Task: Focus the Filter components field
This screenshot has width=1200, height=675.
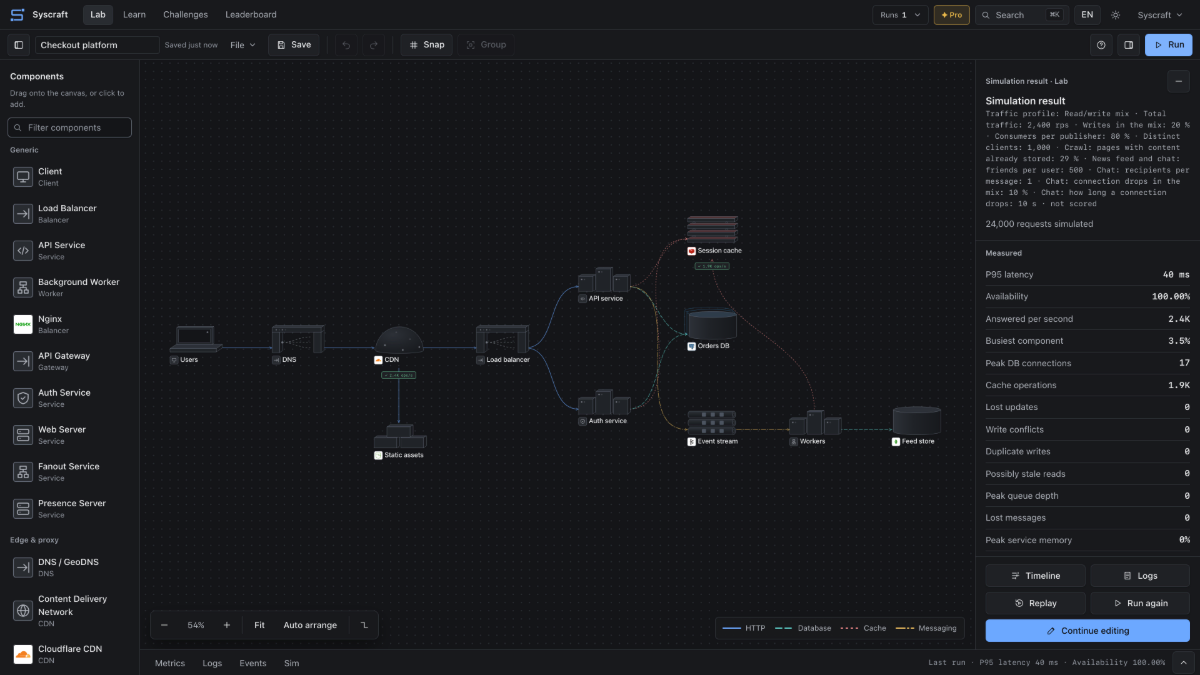Action: point(69,128)
